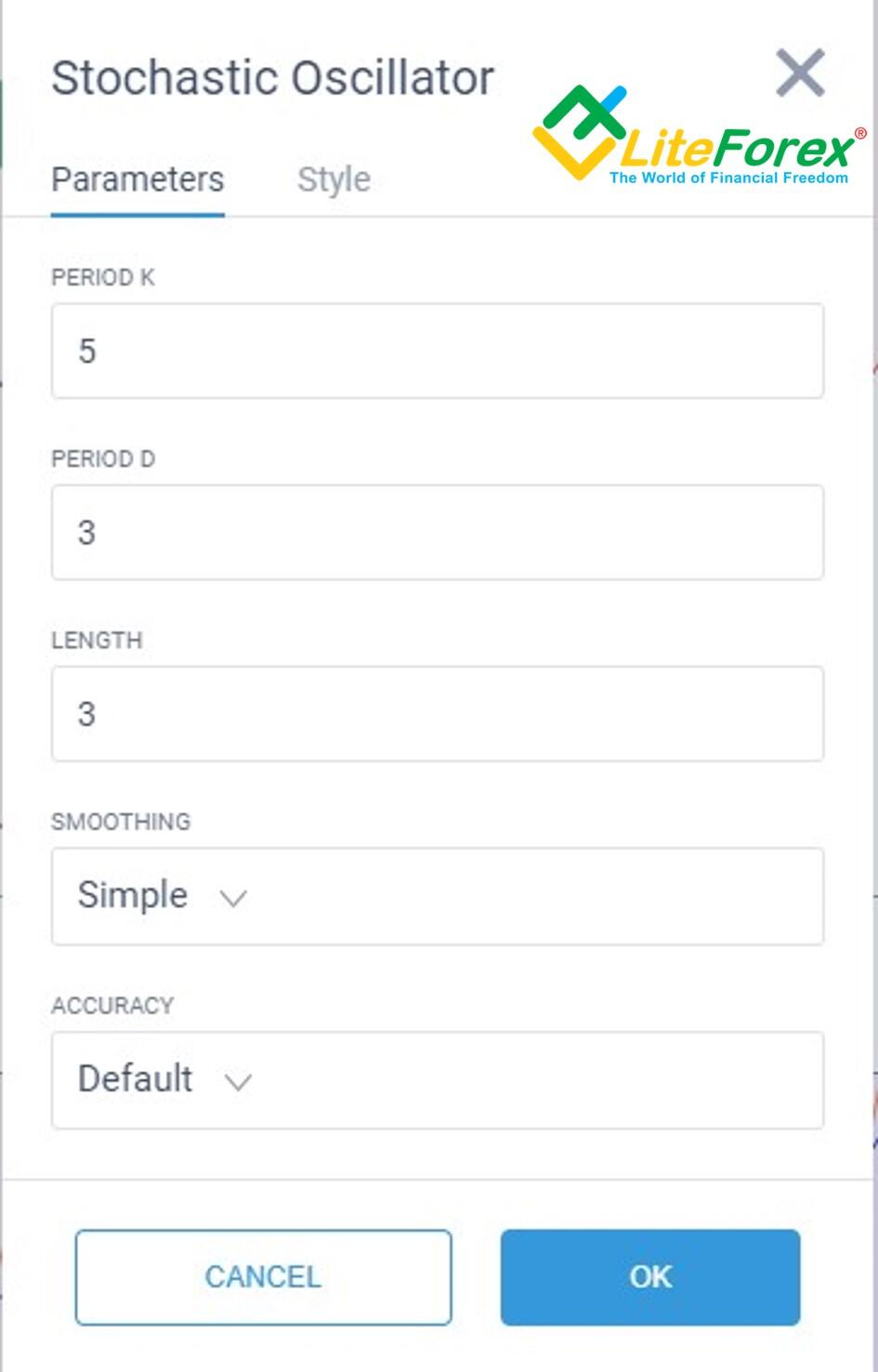Click the chevron arrow beside Simple
The height and width of the screenshot is (1372, 878).
[232, 898]
